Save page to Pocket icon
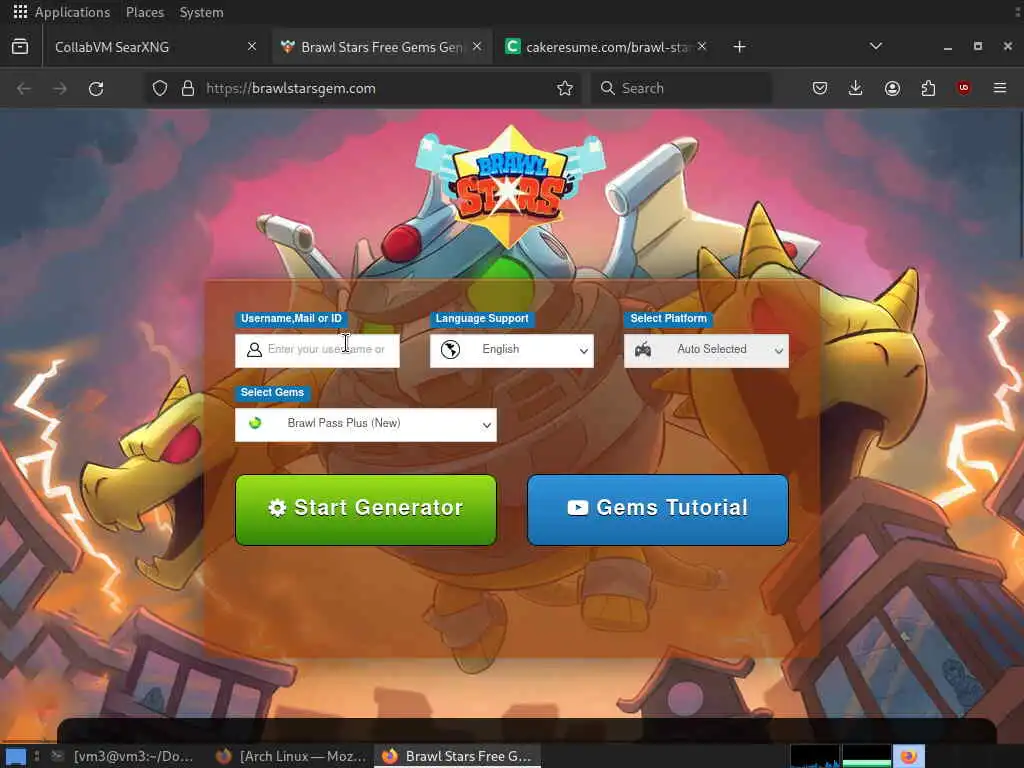The image size is (1024, 768). (820, 88)
